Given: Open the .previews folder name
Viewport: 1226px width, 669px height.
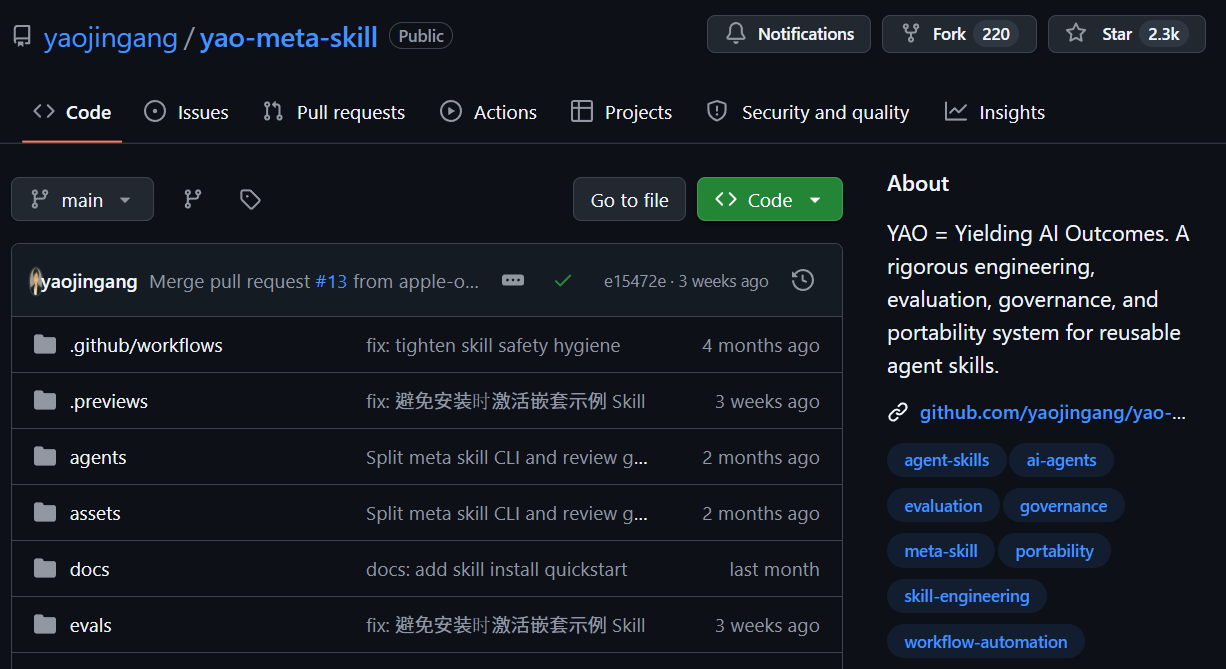Looking at the screenshot, I should click(x=109, y=401).
